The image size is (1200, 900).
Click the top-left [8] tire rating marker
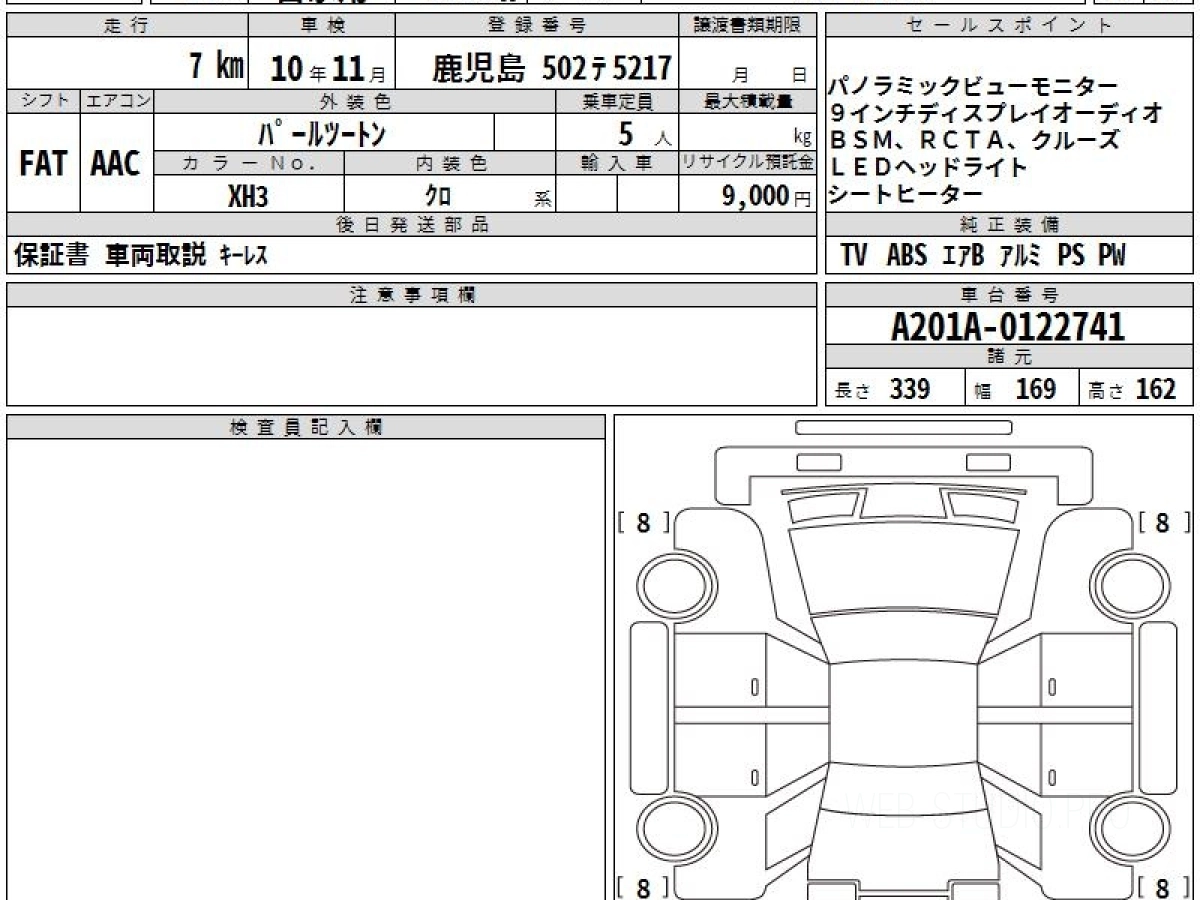(642, 522)
